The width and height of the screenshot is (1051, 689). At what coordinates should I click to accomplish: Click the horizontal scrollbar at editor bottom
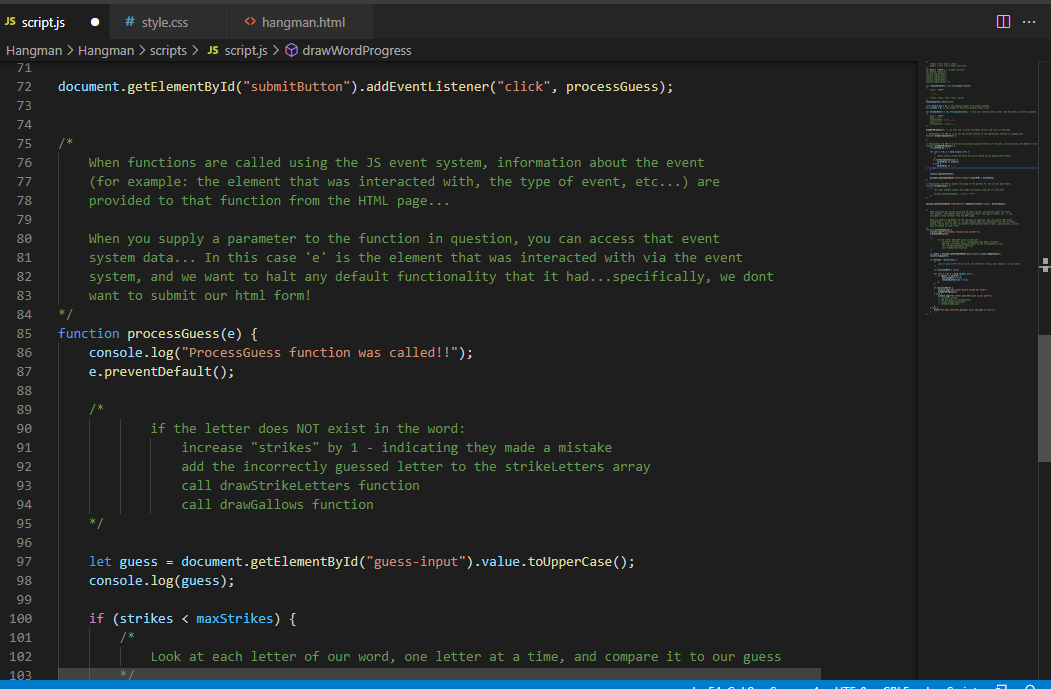[x=439, y=674]
